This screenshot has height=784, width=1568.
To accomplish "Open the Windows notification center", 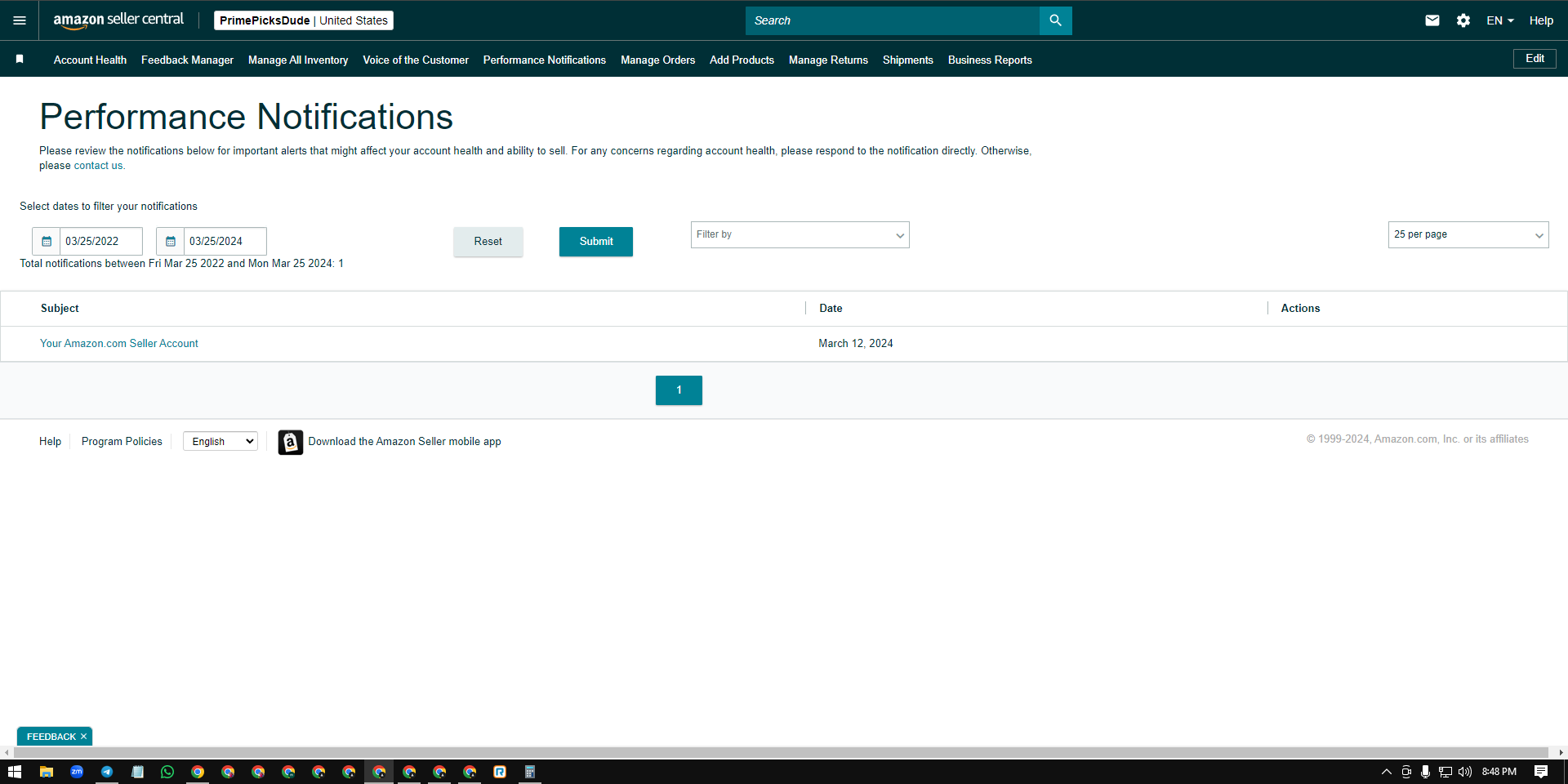I will click(x=1541, y=772).
